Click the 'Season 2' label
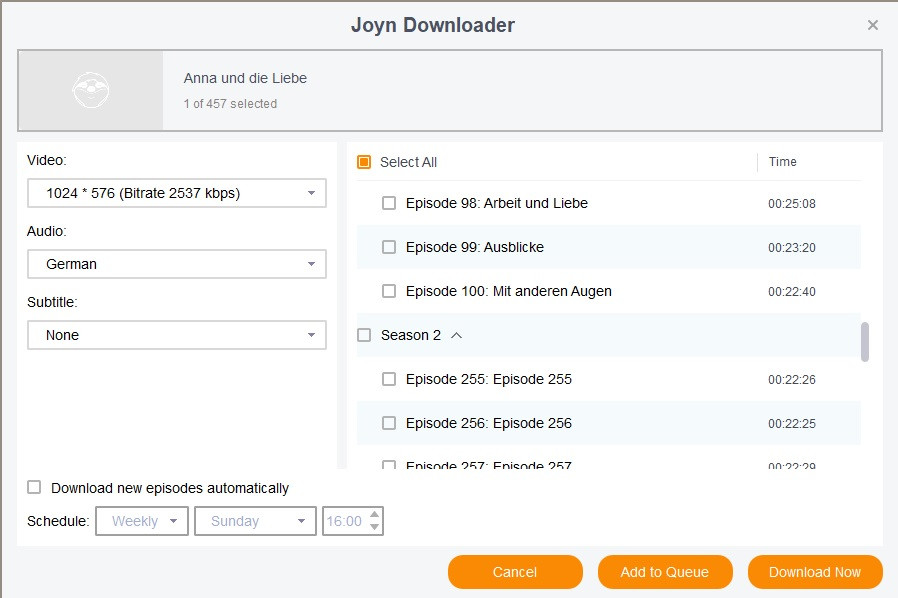The width and height of the screenshot is (898, 598). pos(411,335)
